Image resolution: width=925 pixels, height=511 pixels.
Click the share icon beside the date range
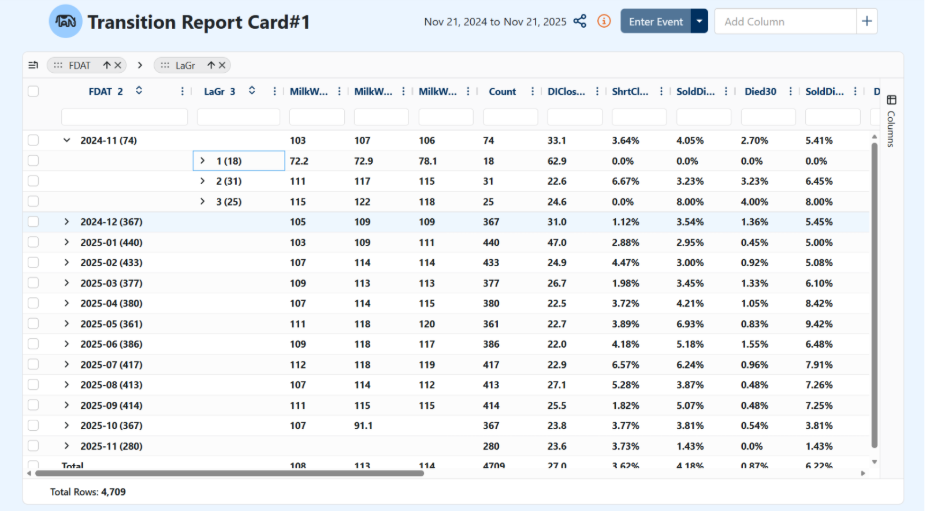(580, 21)
